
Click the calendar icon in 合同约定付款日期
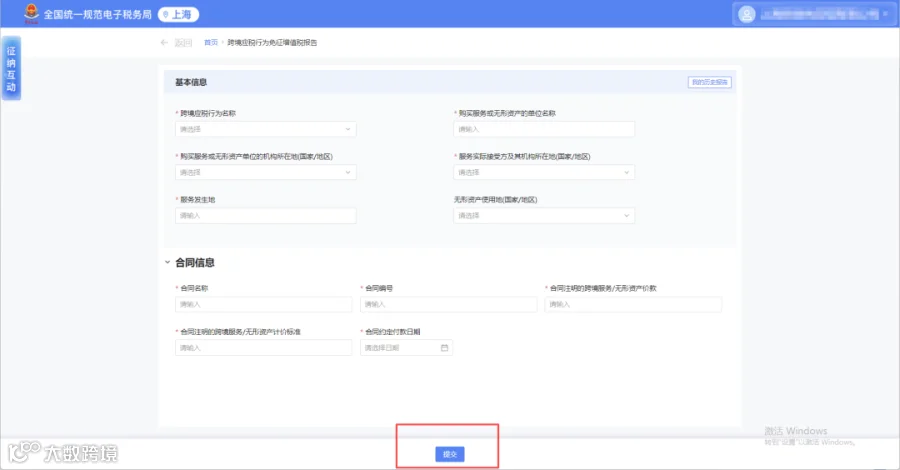click(444, 348)
